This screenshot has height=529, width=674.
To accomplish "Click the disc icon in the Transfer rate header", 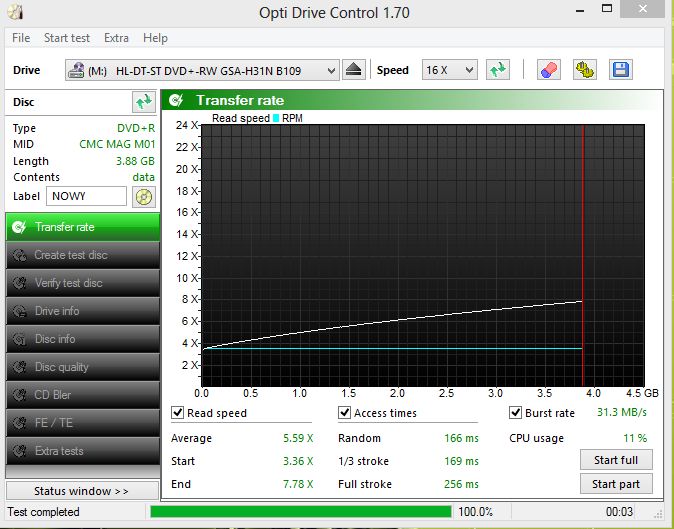I will pos(177,100).
